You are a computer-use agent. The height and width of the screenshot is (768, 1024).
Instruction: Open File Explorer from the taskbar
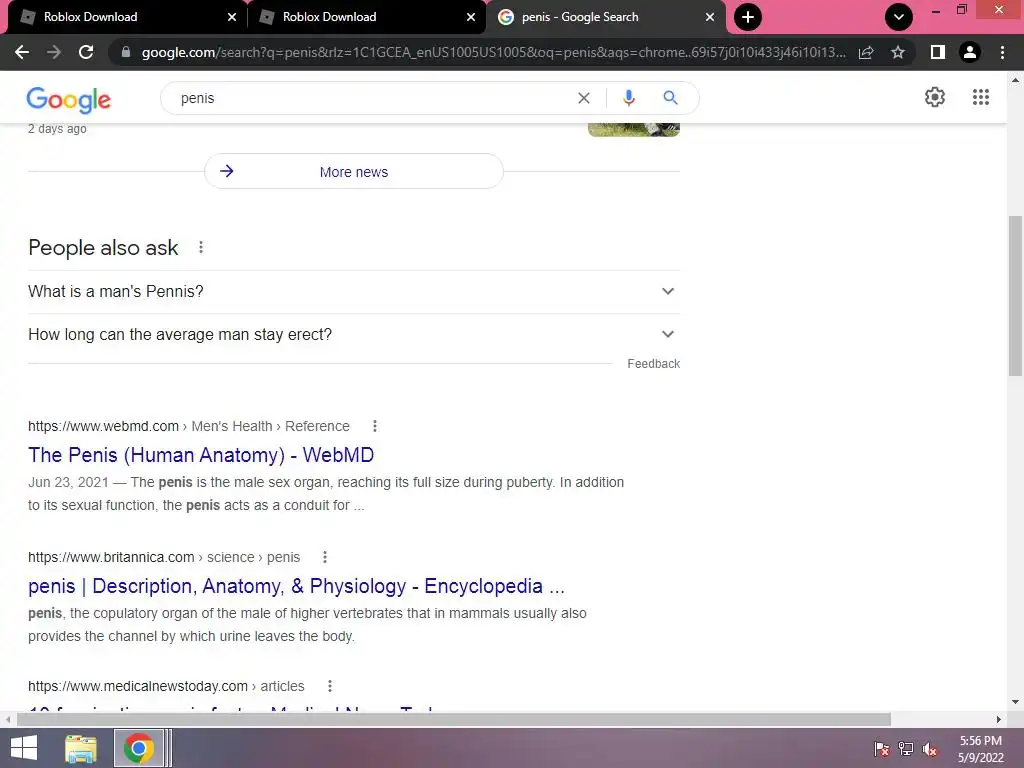point(81,748)
